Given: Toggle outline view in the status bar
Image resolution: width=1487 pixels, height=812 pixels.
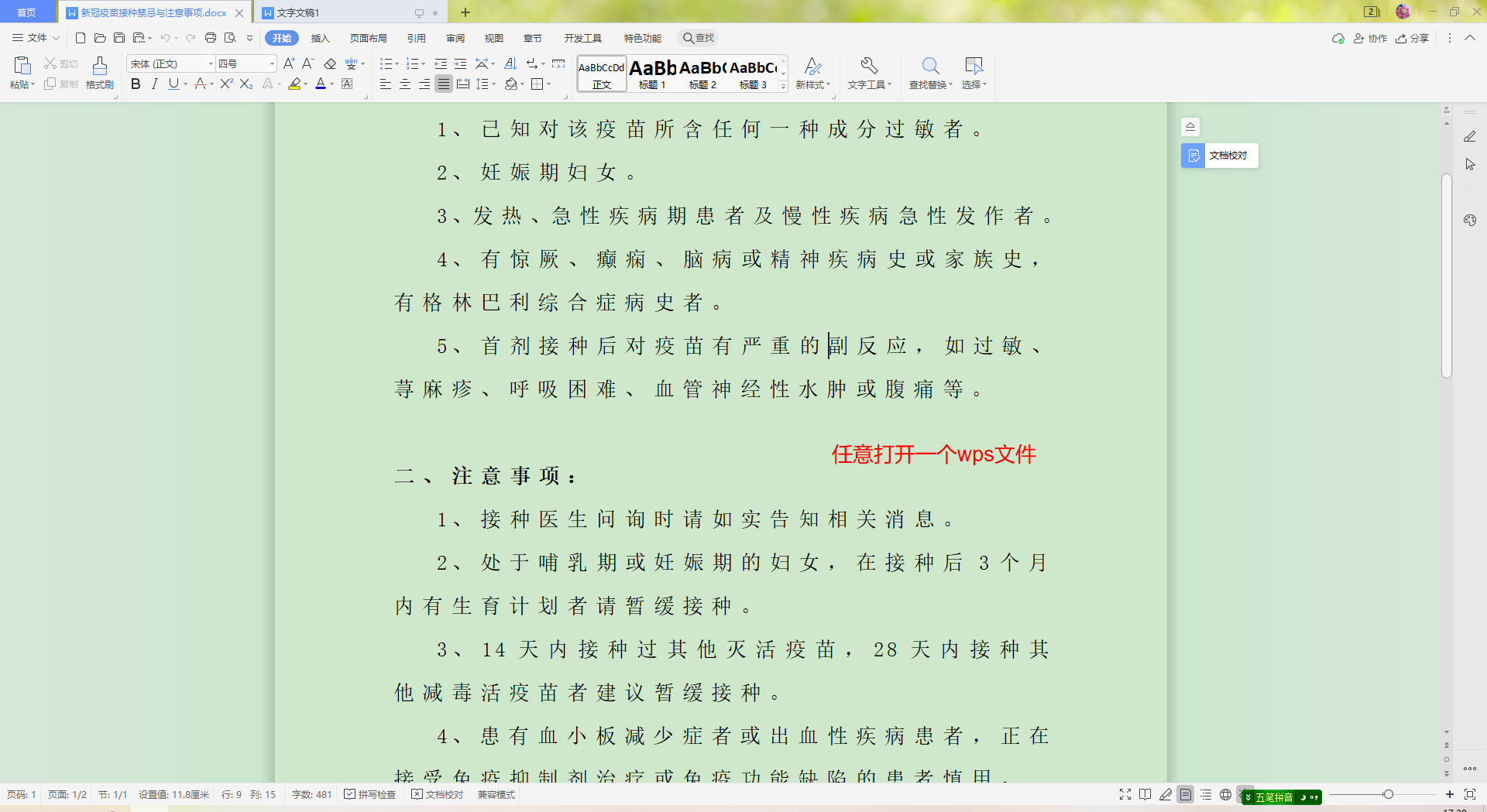Looking at the screenshot, I should click(1206, 794).
